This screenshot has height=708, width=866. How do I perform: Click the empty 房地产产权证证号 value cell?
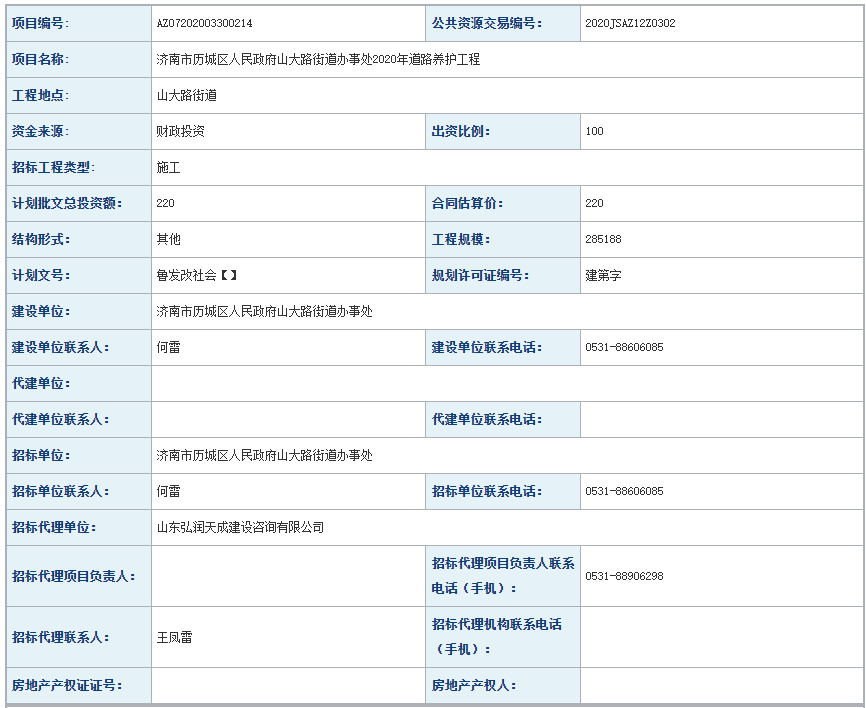tap(287, 685)
